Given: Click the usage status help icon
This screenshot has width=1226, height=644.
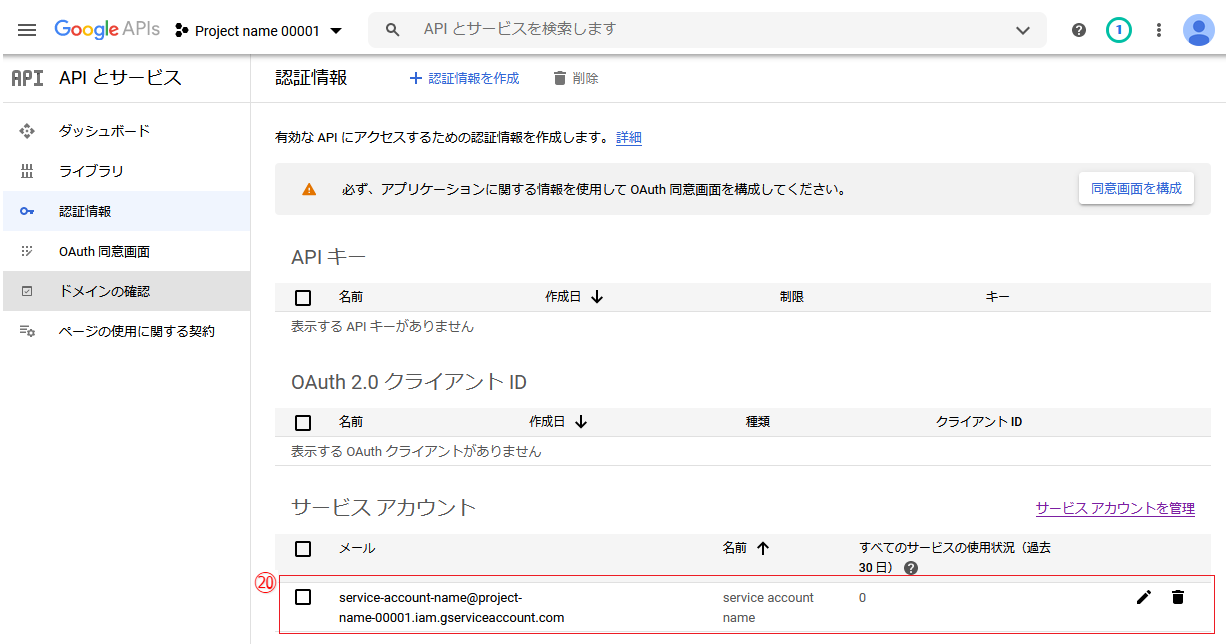Looking at the screenshot, I should [910, 568].
